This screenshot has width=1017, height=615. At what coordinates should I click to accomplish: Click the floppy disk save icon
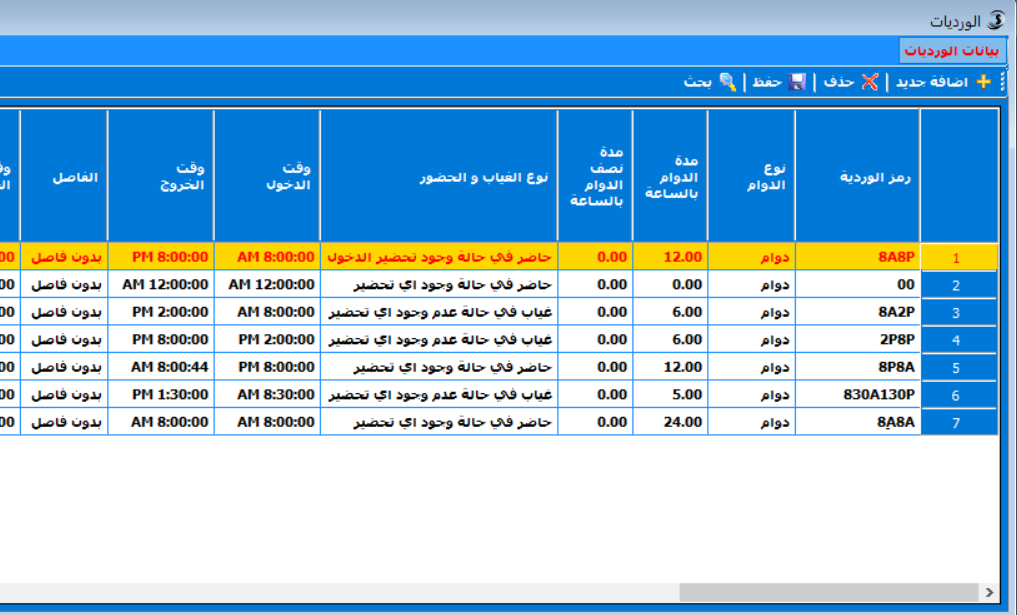click(797, 82)
